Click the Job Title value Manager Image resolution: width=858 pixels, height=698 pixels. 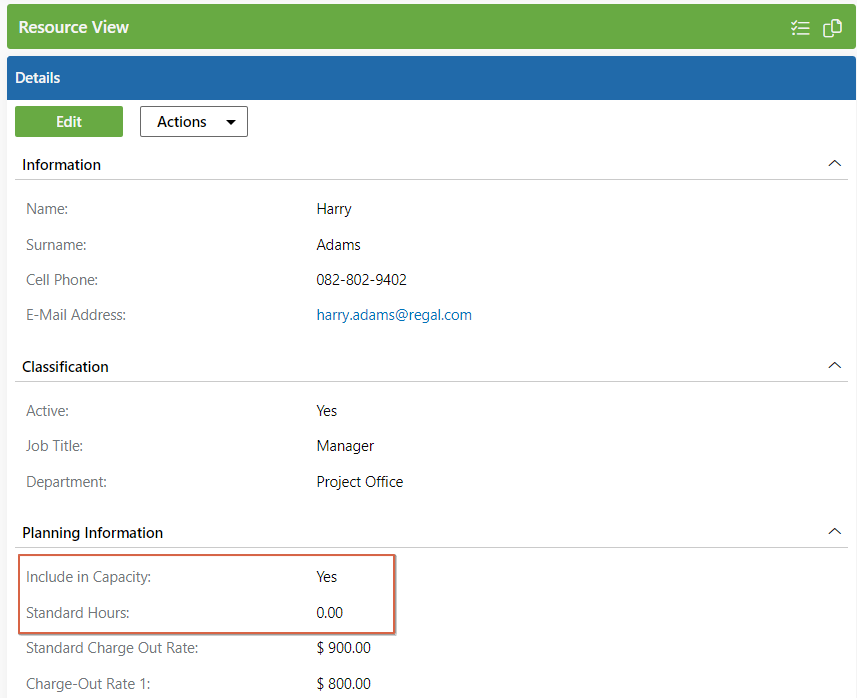(x=345, y=446)
